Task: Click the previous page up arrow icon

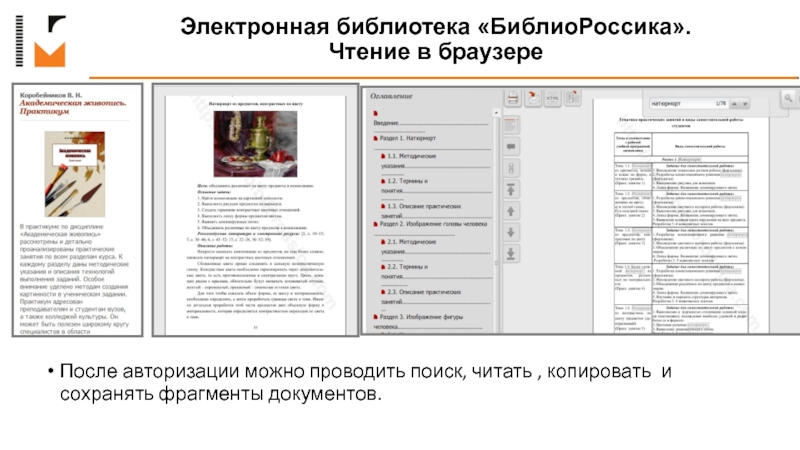Action: pos(511,211)
